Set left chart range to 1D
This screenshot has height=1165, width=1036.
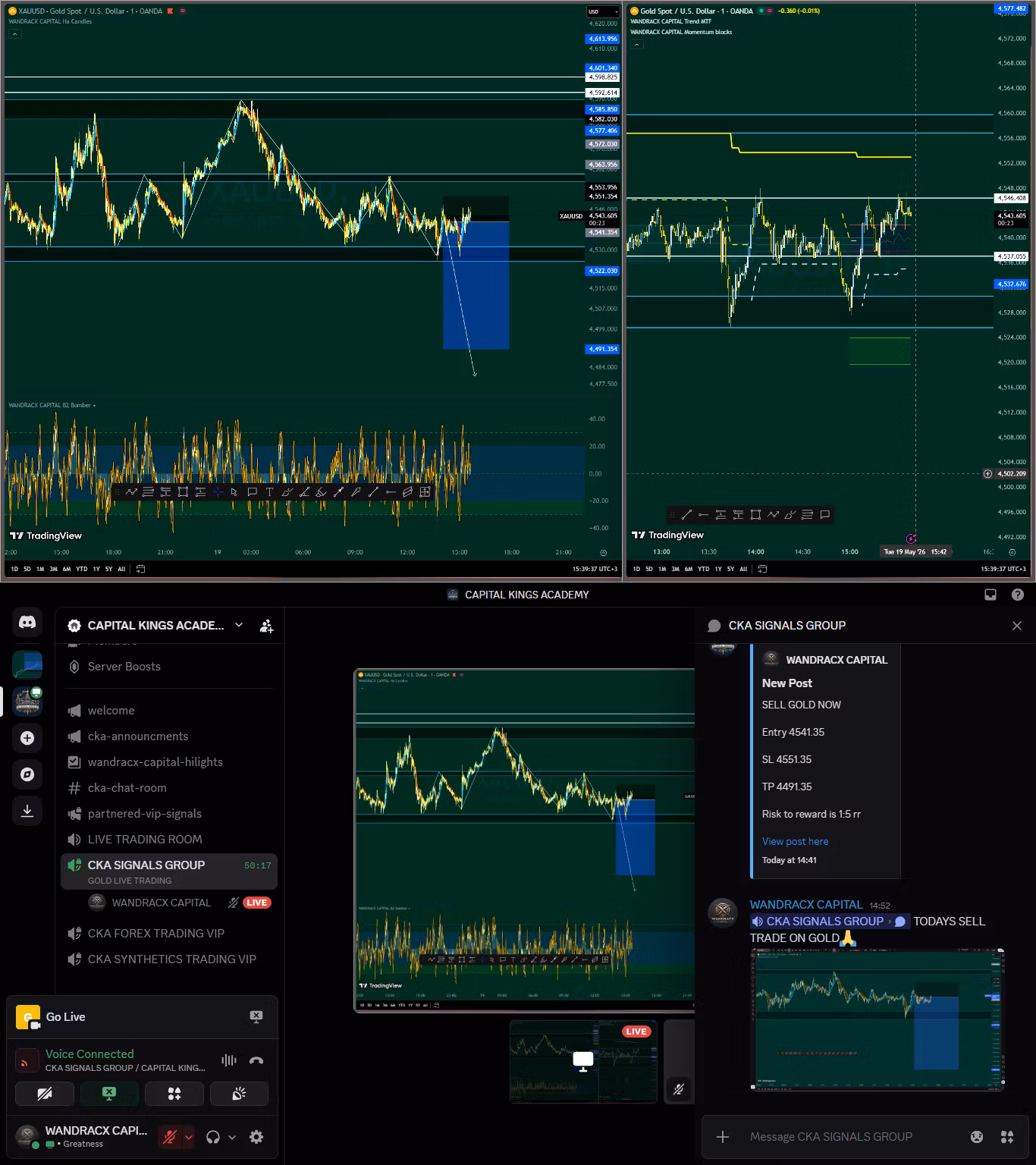point(14,569)
